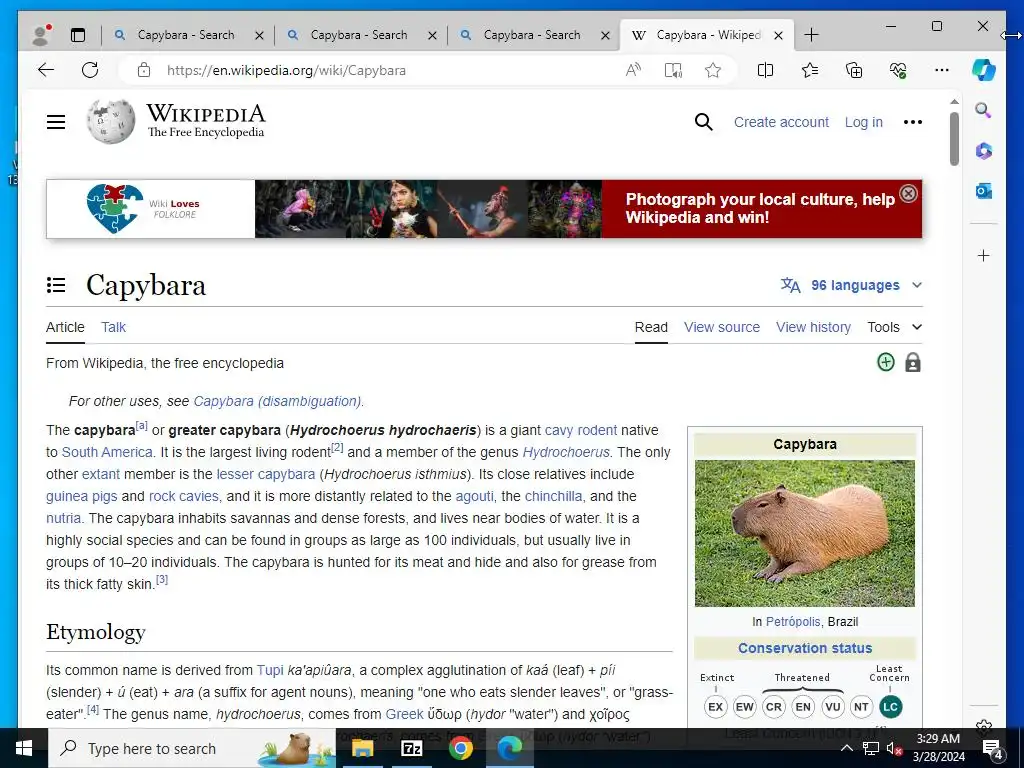Open the tab actions menu icon

tap(78, 35)
